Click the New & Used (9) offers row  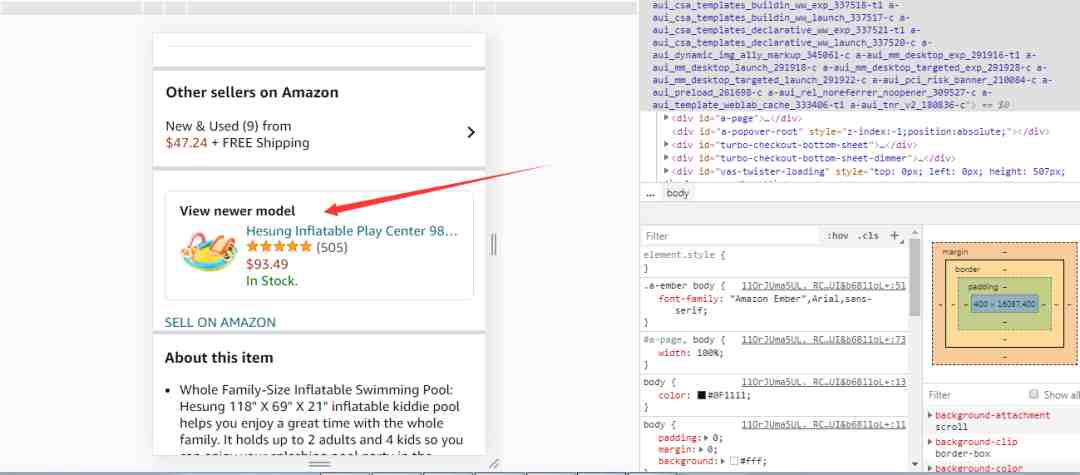click(x=320, y=134)
